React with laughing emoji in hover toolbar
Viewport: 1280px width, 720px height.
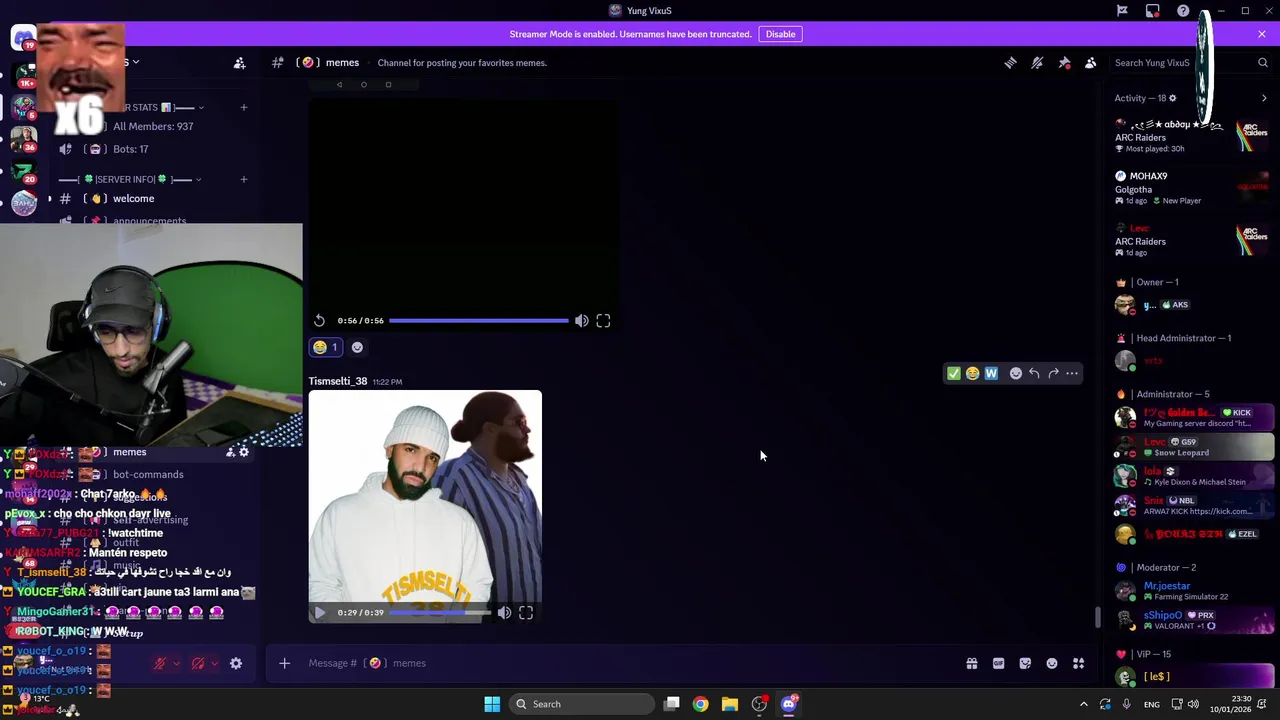point(972,373)
